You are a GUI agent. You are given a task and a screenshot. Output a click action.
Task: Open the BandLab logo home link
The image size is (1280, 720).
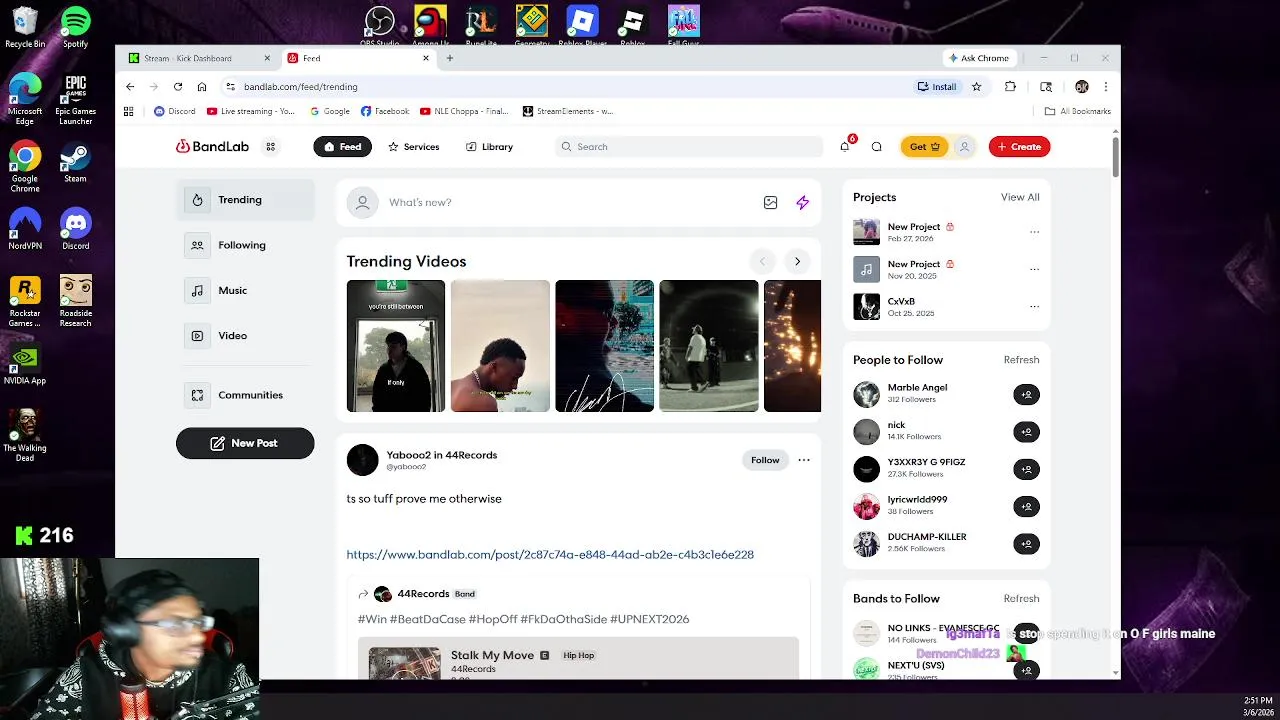coord(212,147)
